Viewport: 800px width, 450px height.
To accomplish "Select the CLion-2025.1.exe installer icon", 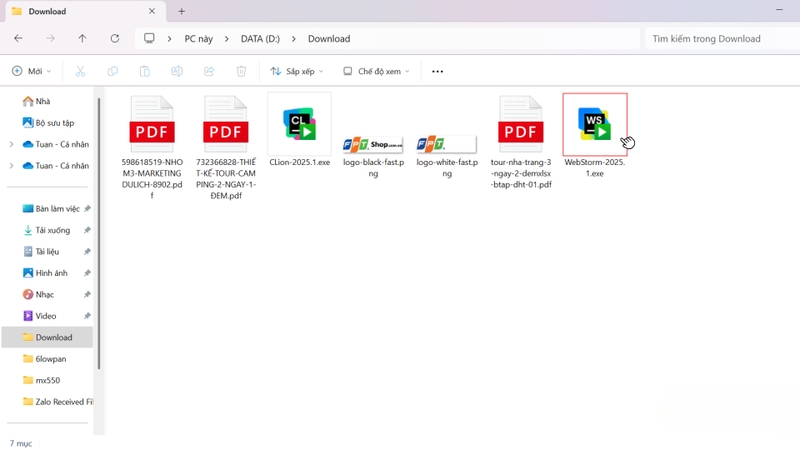I will point(299,124).
